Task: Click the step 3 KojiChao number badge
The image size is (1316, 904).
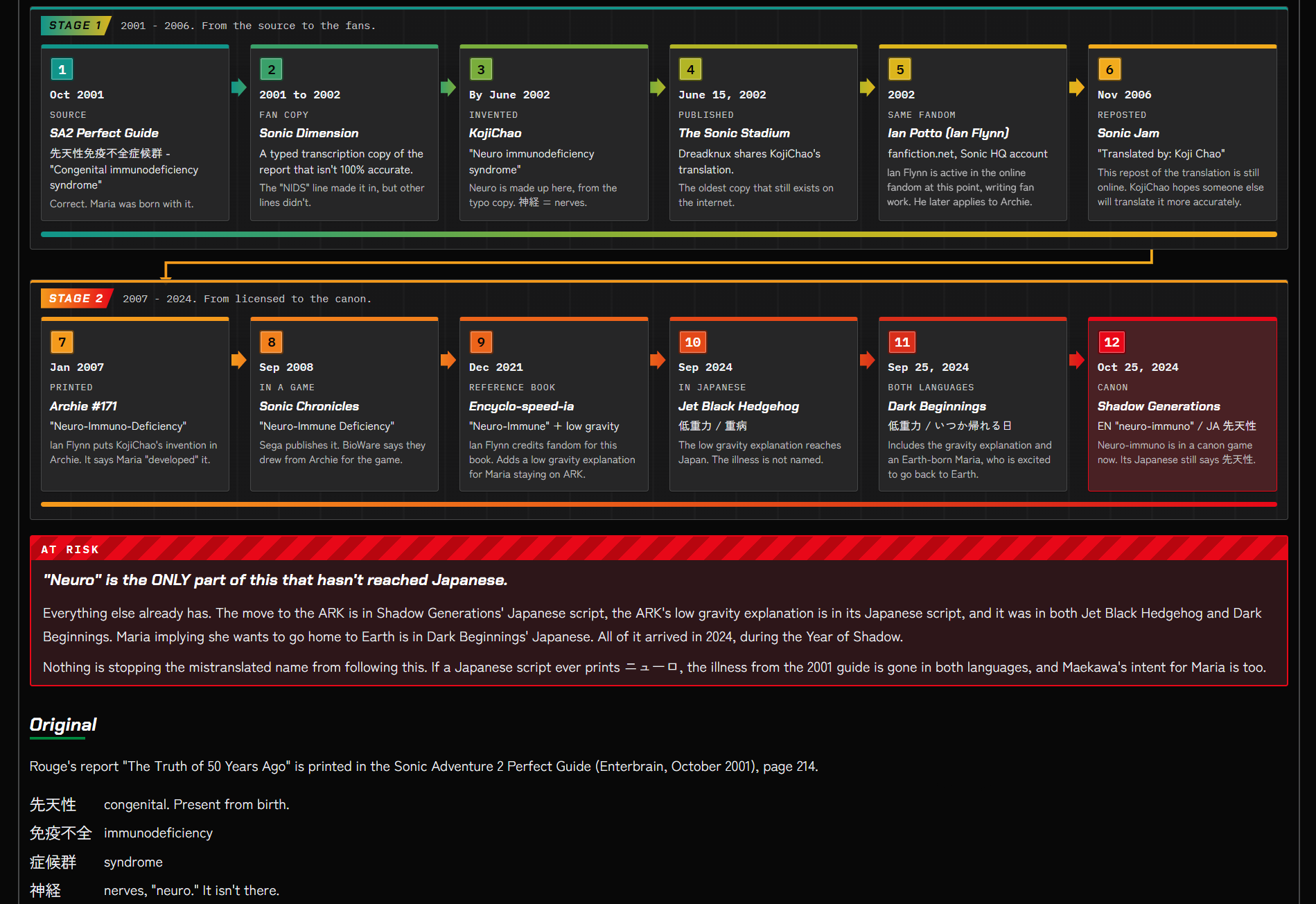Action: click(x=481, y=69)
